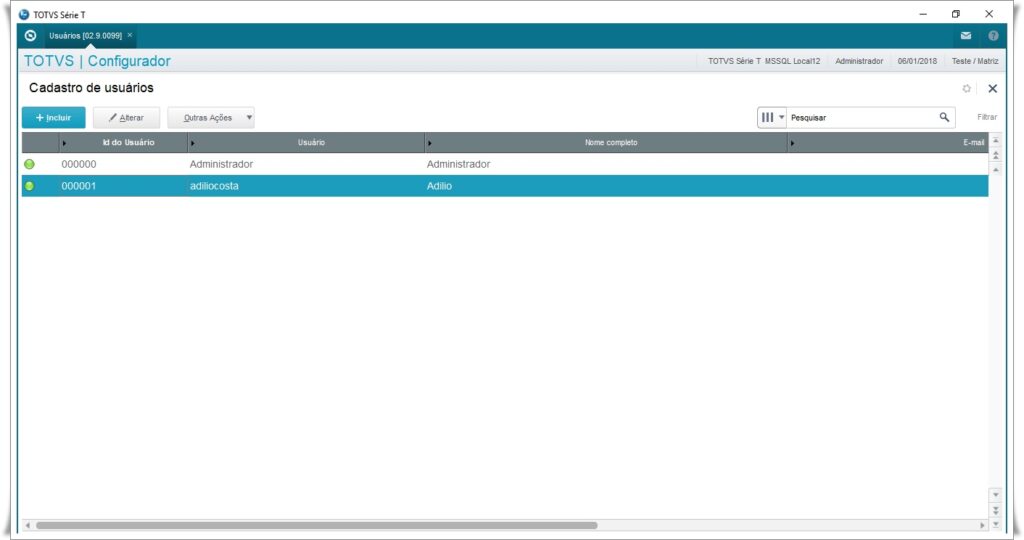Close the Cadastro de usuários panel
The image size is (1024, 540).
992,89
